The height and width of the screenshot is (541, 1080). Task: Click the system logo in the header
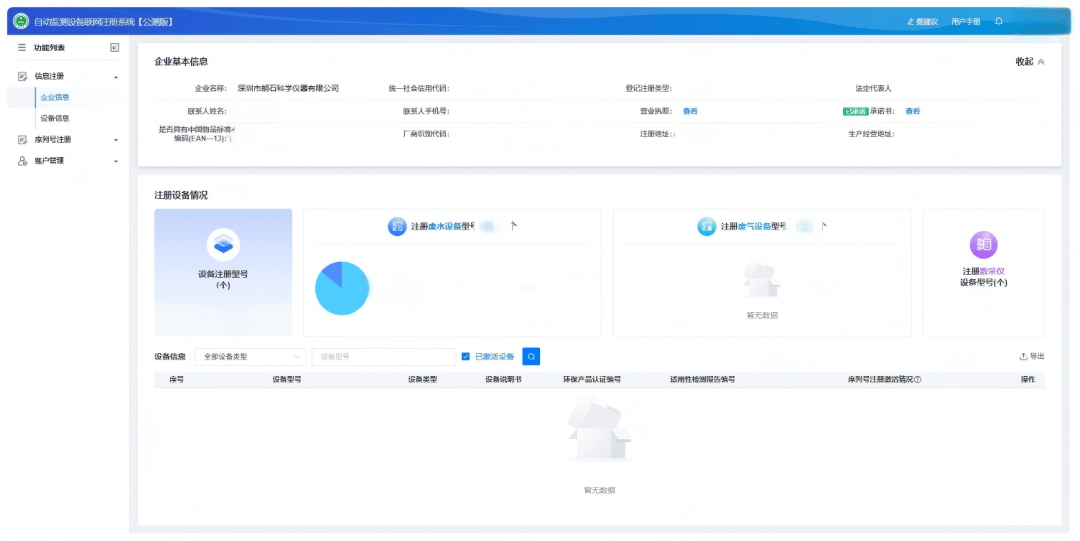pos(21,21)
